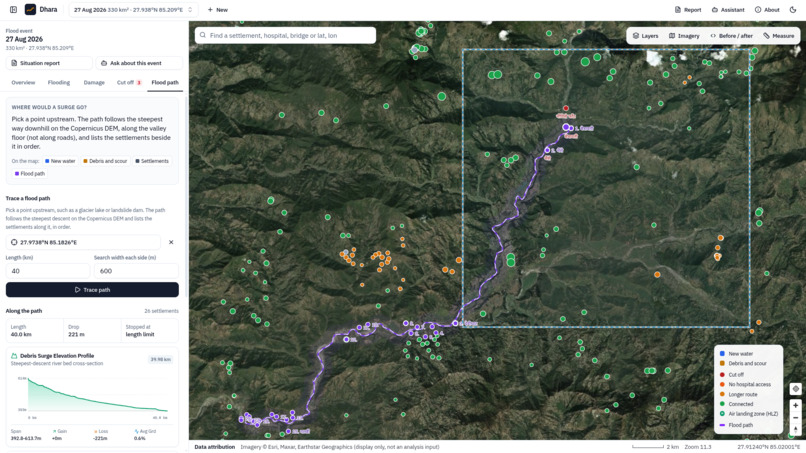Click the Gain stat icon
806x453 pixels.
(x=54, y=431)
